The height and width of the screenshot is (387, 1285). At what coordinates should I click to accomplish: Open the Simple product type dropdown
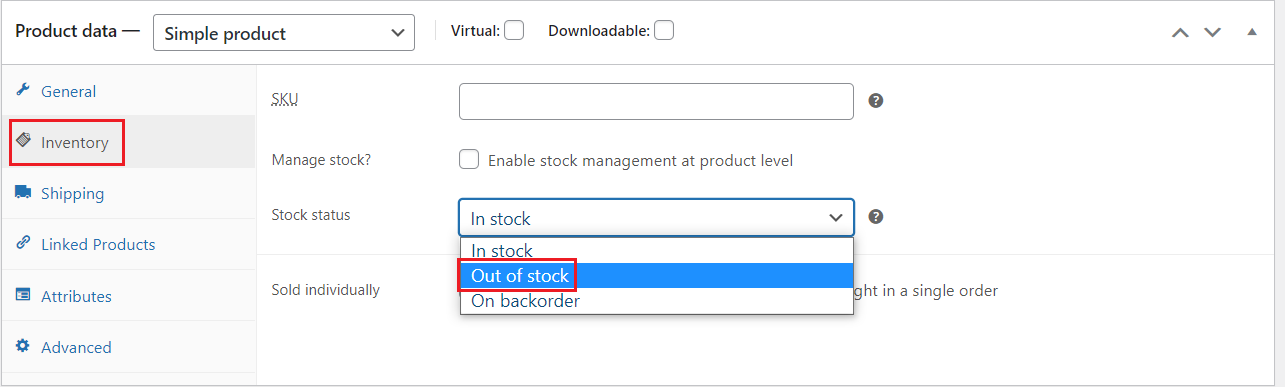point(284,33)
